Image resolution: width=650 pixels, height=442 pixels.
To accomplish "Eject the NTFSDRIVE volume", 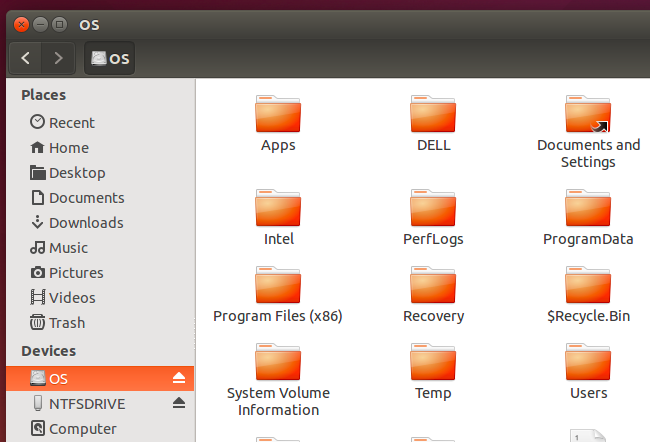I will [179, 403].
